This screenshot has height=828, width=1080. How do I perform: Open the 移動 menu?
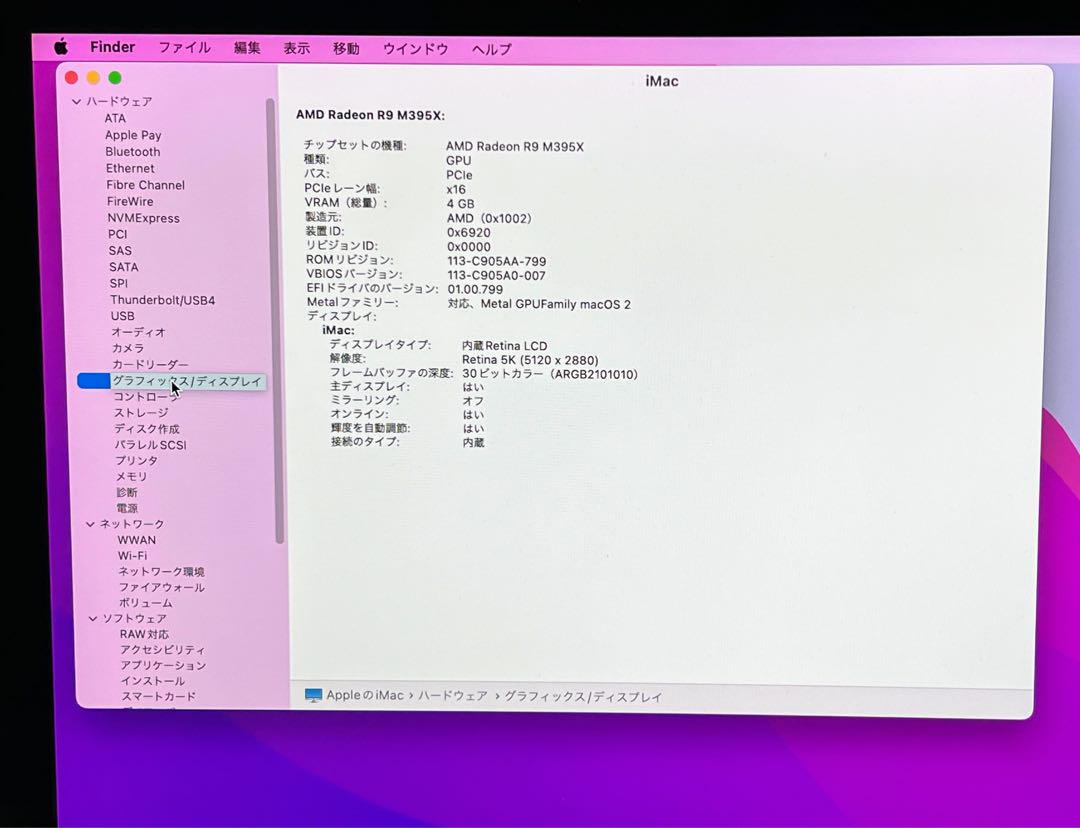click(346, 48)
